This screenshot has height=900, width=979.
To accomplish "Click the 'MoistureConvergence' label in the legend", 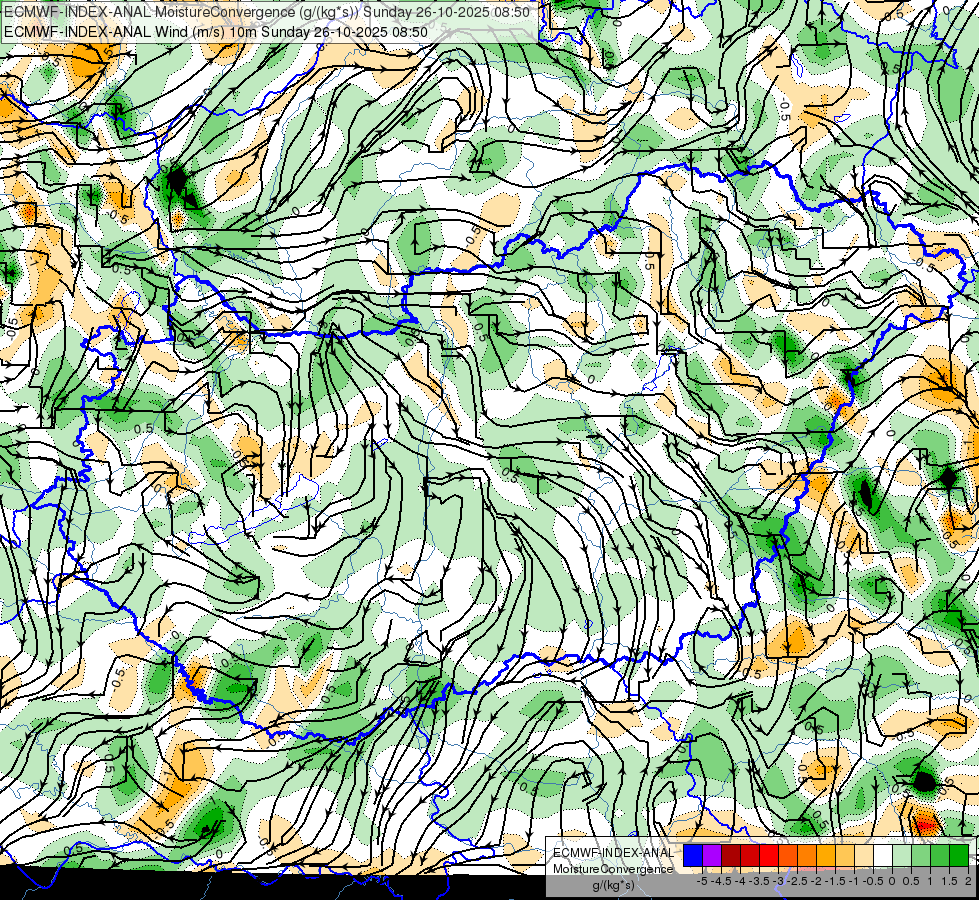I will pyautogui.click(x=613, y=869).
